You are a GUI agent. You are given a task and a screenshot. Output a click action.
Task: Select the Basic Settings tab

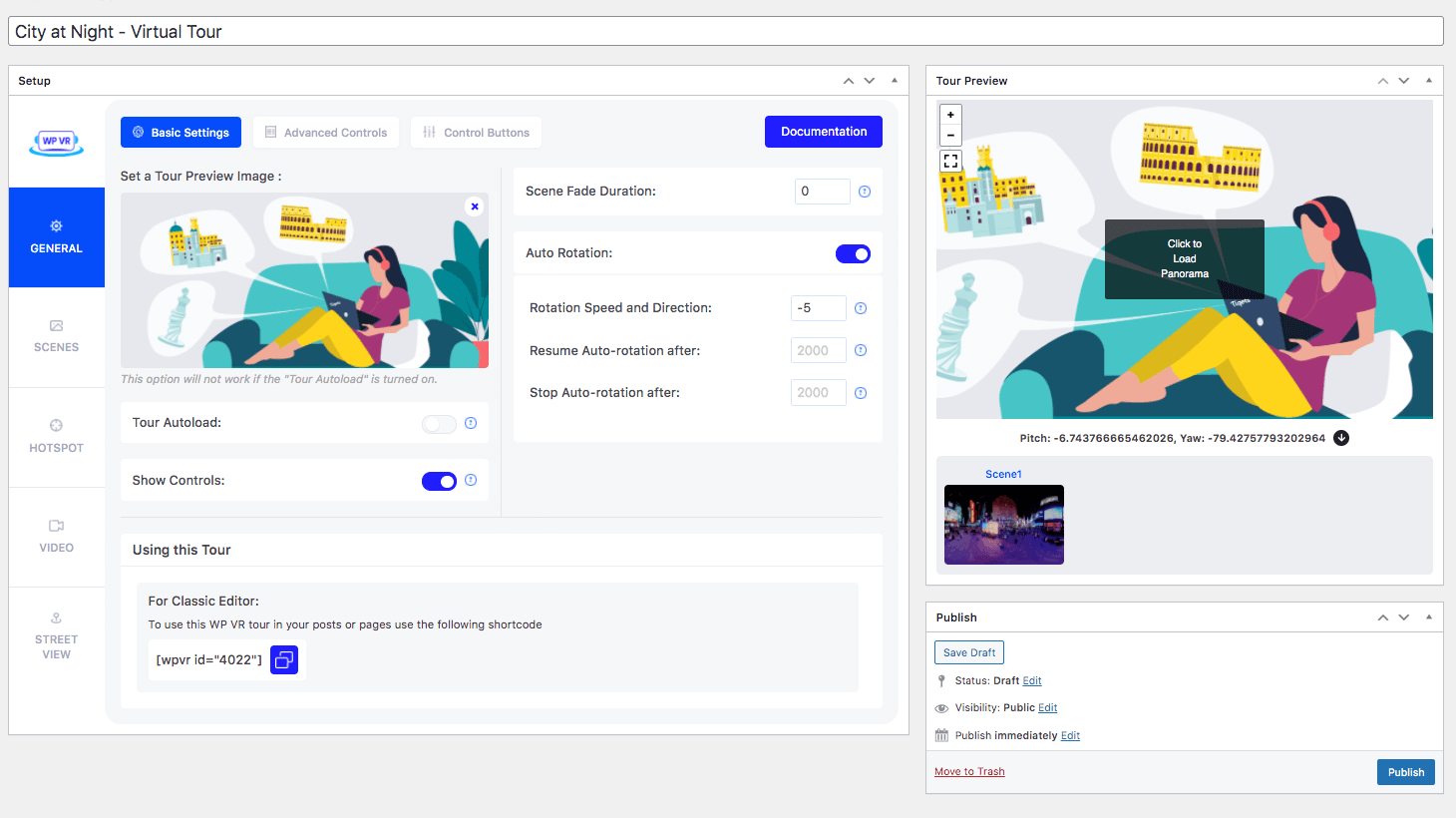point(181,133)
